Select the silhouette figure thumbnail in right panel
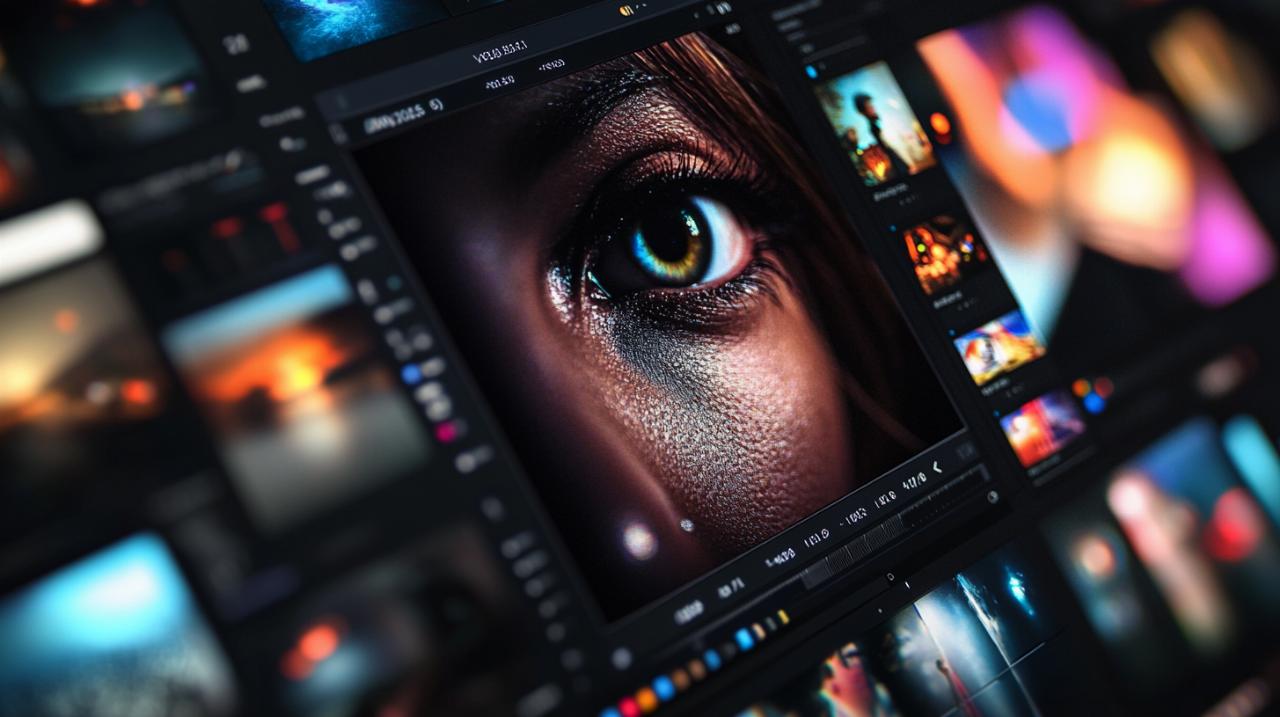The width and height of the screenshot is (1280, 717). pos(874,123)
